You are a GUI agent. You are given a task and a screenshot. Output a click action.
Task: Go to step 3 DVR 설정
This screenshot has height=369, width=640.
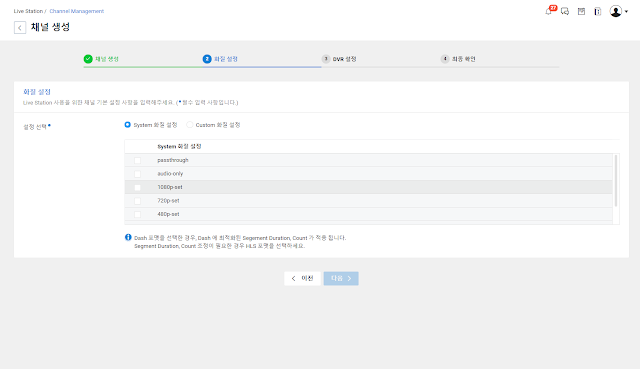tap(339, 59)
